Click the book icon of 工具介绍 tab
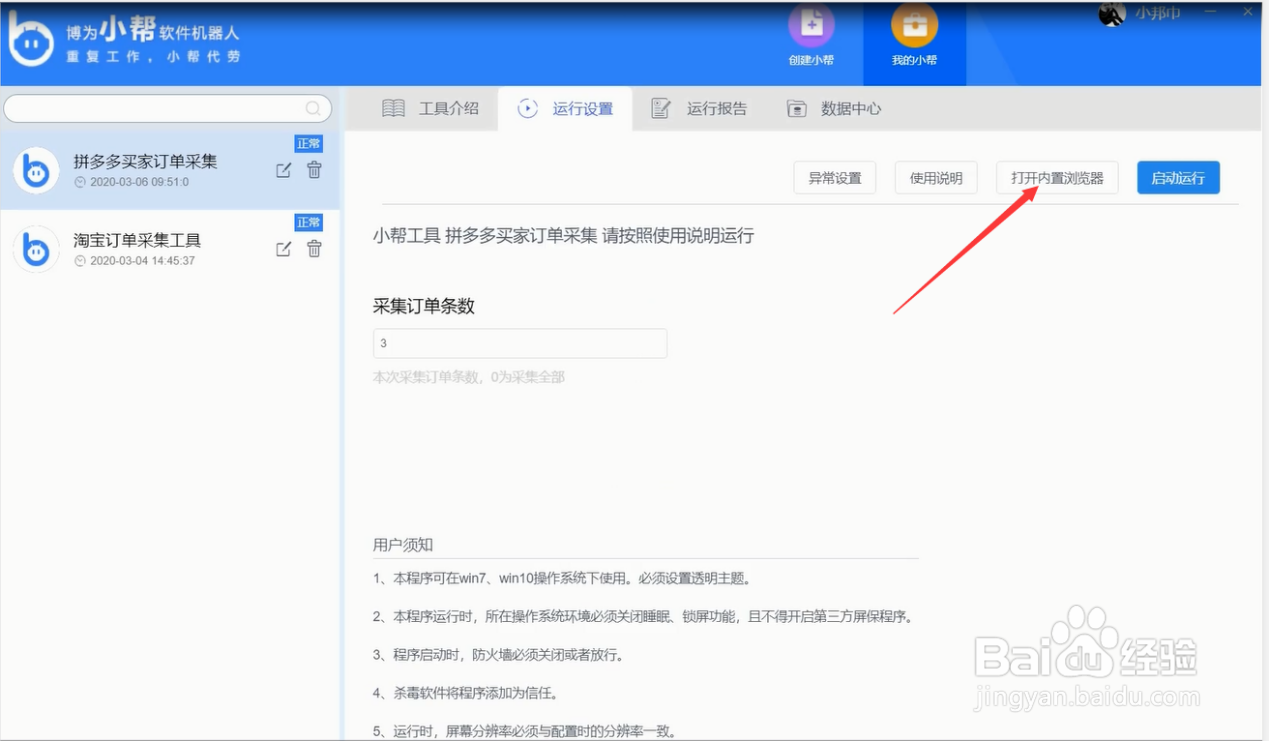The image size is (1269, 741). click(394, 108)
